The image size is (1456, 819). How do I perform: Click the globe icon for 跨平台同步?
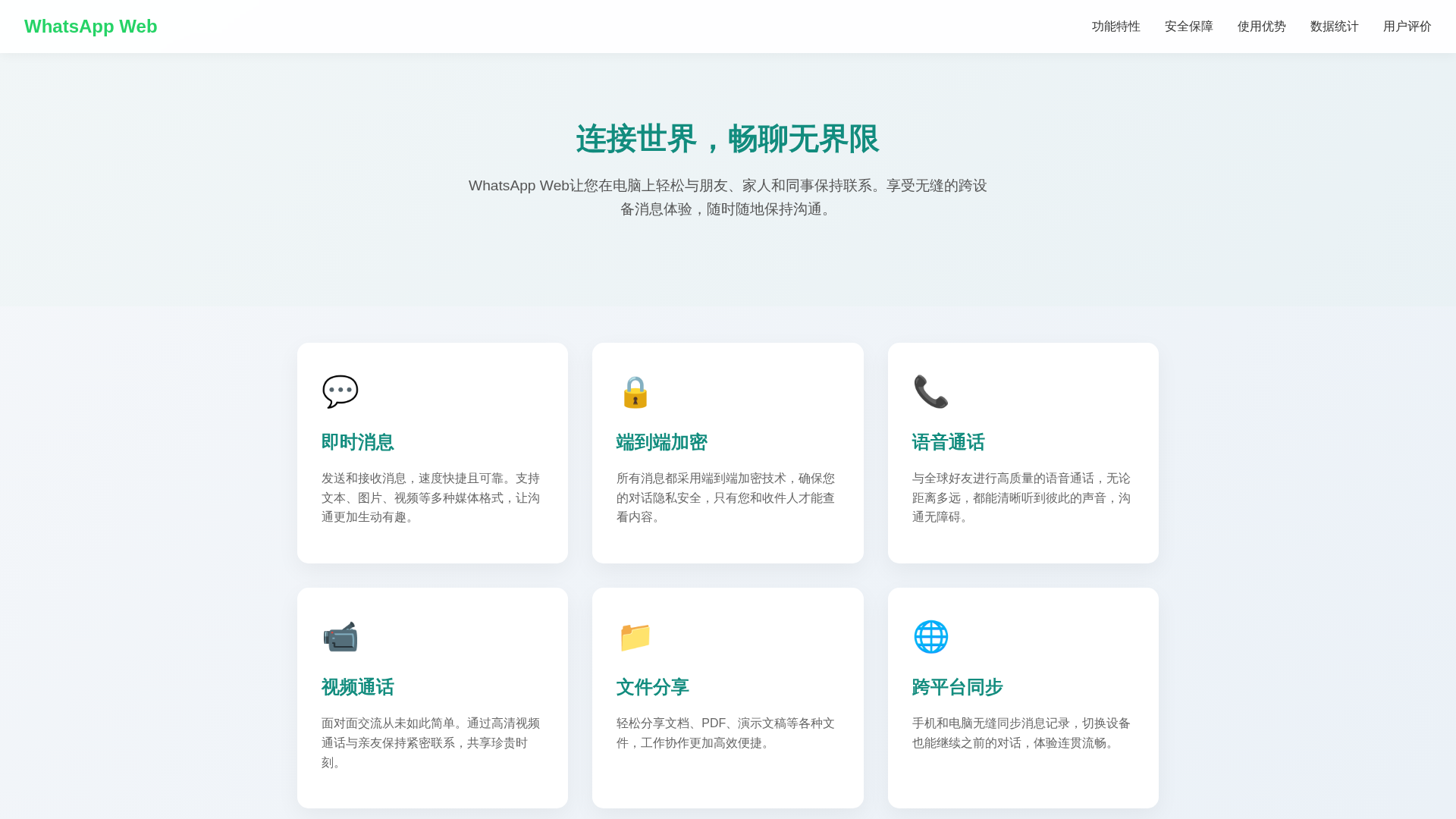pos(930,636)
